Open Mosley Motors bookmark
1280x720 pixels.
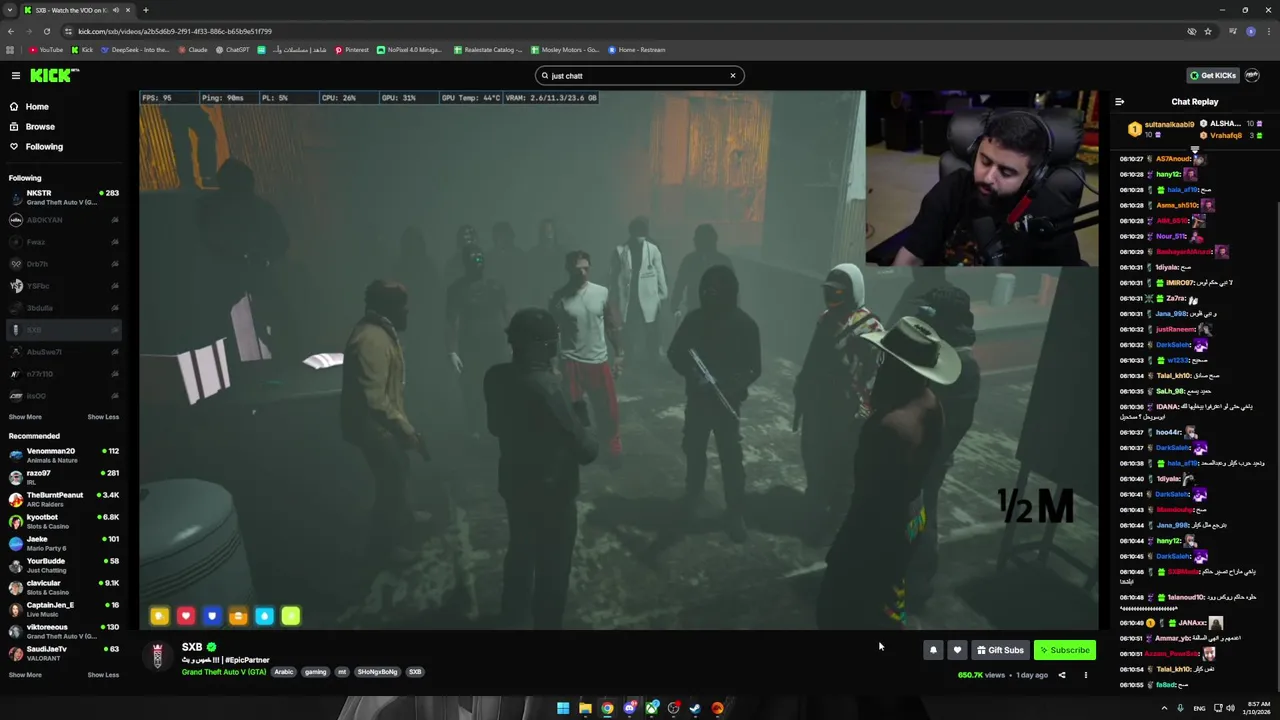(565, 50)
